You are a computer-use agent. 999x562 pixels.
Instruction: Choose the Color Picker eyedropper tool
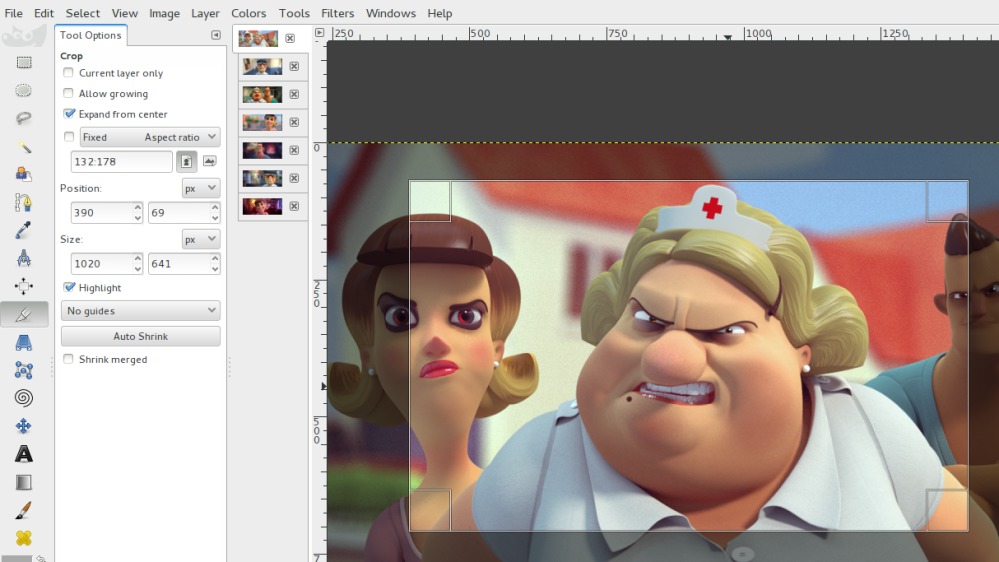23,231
